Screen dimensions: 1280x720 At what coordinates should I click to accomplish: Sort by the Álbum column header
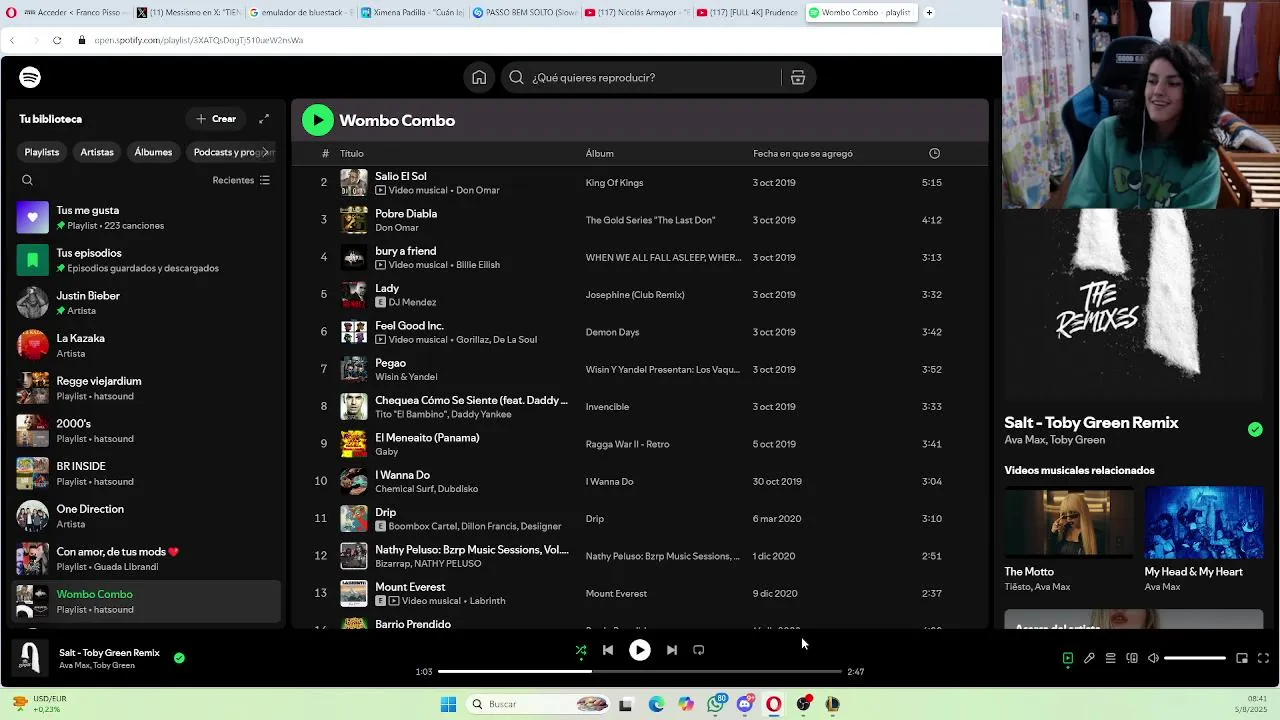(599, 154)
